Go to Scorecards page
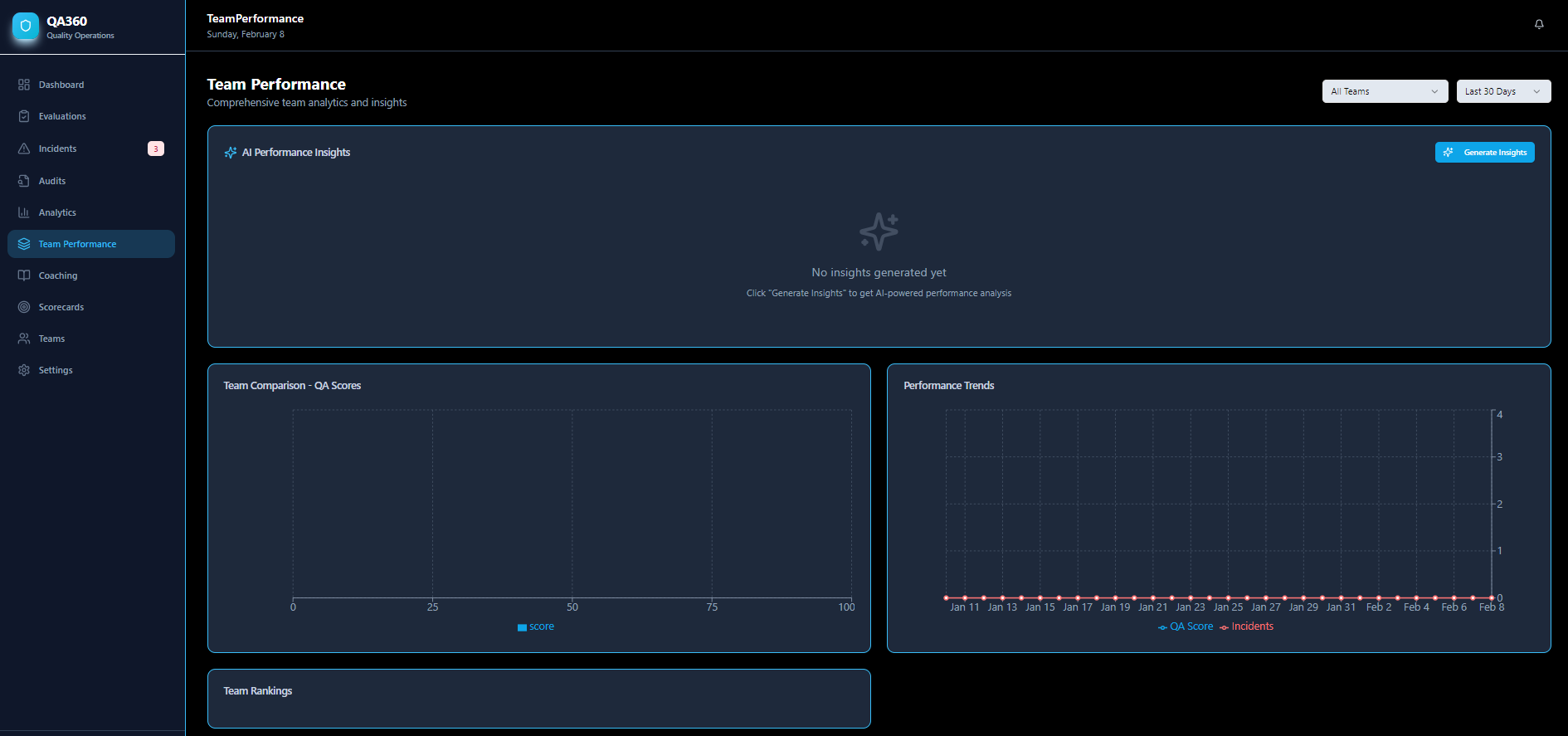Viewport: 1568px width, 736px height. (x=91, y=307)
